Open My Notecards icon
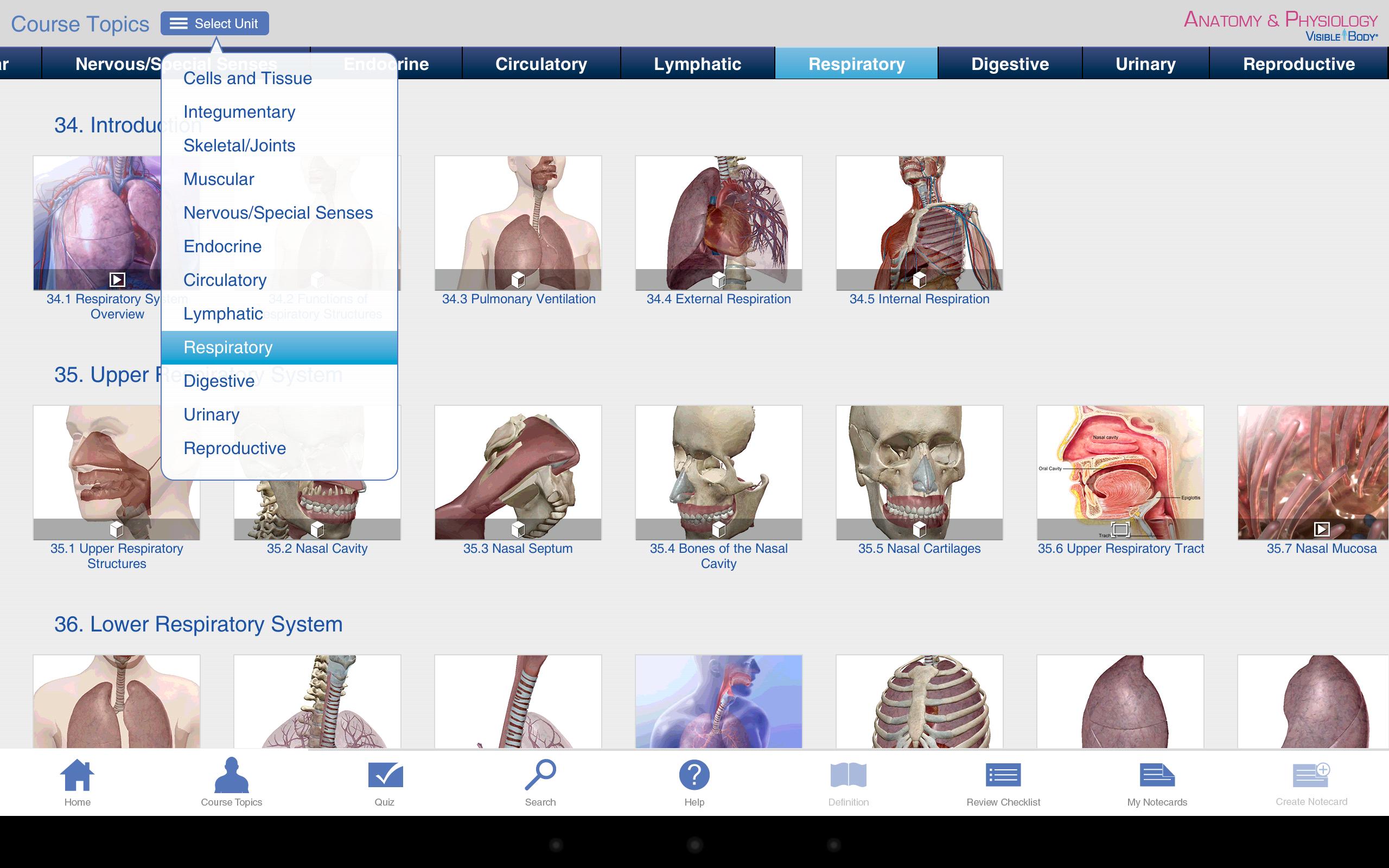1389x868 pixels. [x=1157, y=775]
